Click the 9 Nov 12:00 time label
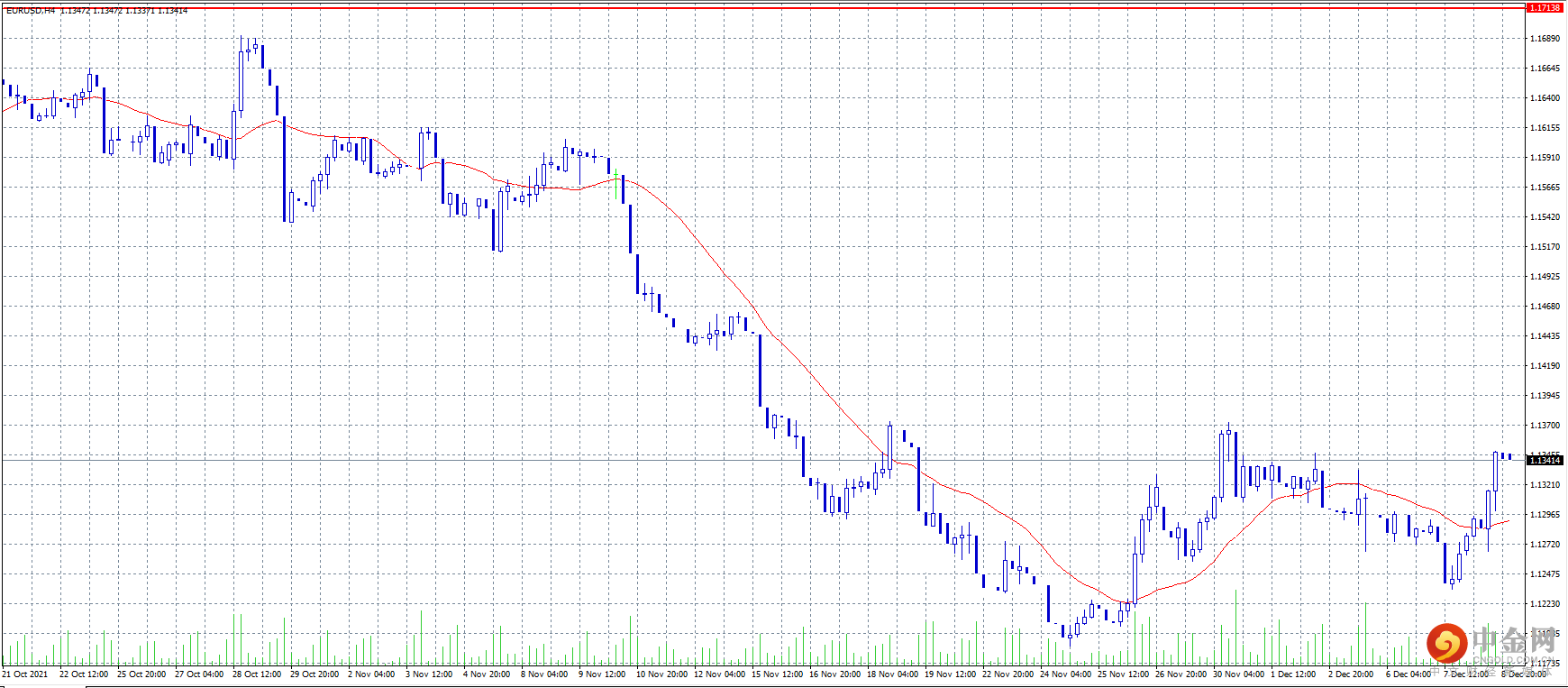 tap(602, 674)
